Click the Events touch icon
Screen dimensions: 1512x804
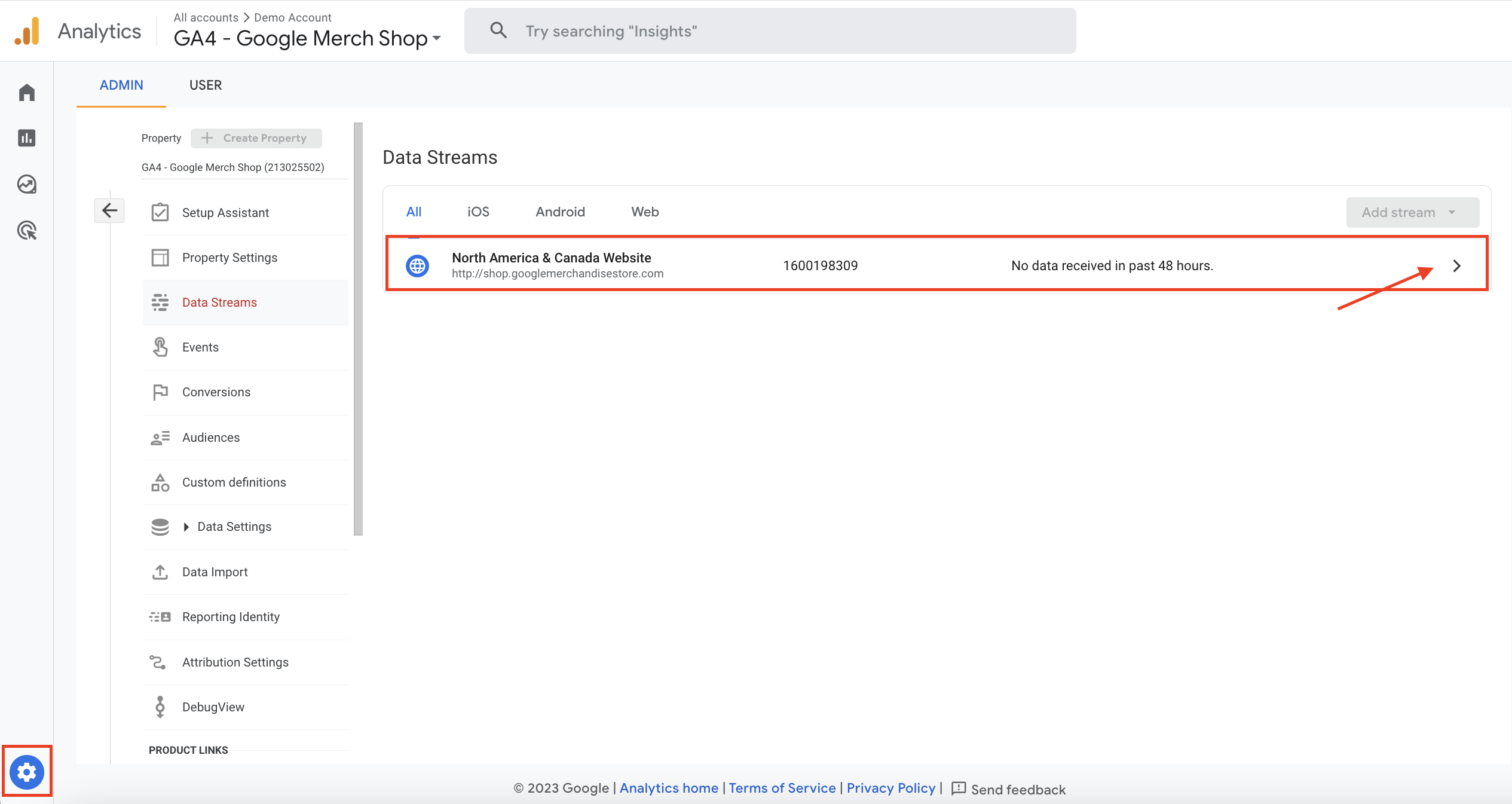point(160,347)
